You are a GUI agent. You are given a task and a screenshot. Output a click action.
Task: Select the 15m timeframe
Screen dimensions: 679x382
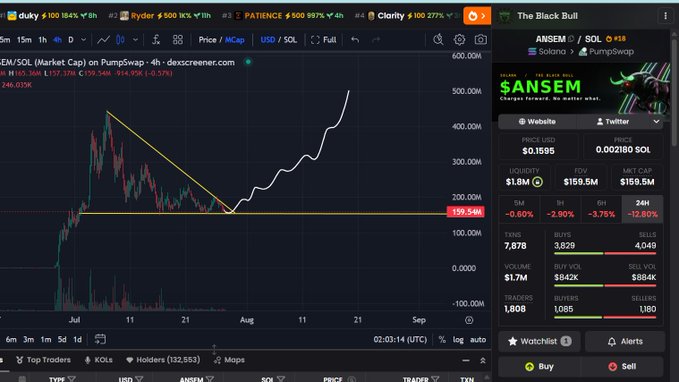click(24, 40)
